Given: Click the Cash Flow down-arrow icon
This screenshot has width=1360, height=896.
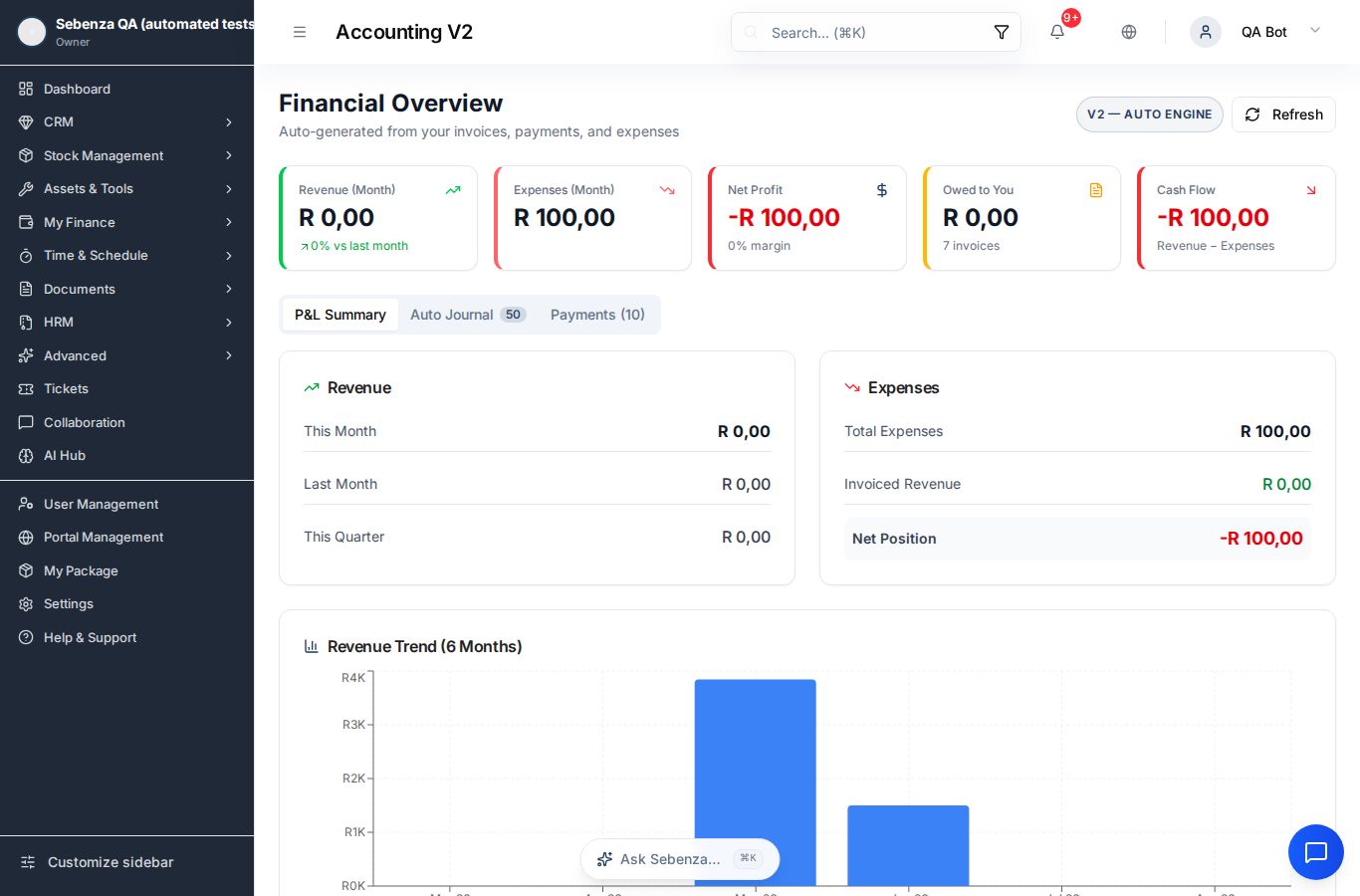Looking at the screenshot, I should click(1311, 190).
